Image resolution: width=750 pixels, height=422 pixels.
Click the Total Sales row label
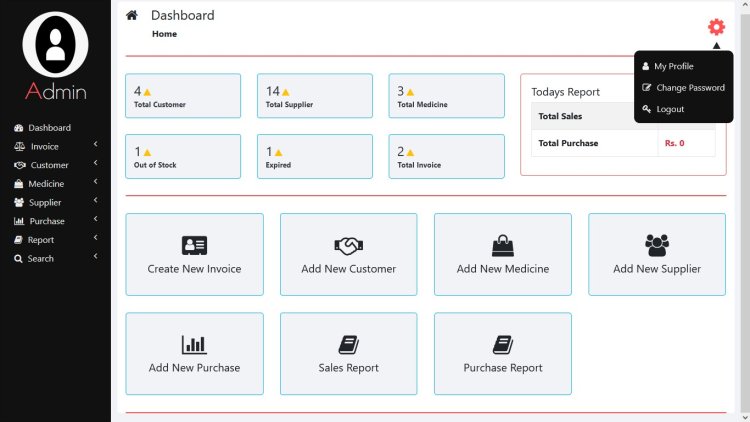(560, 116)
